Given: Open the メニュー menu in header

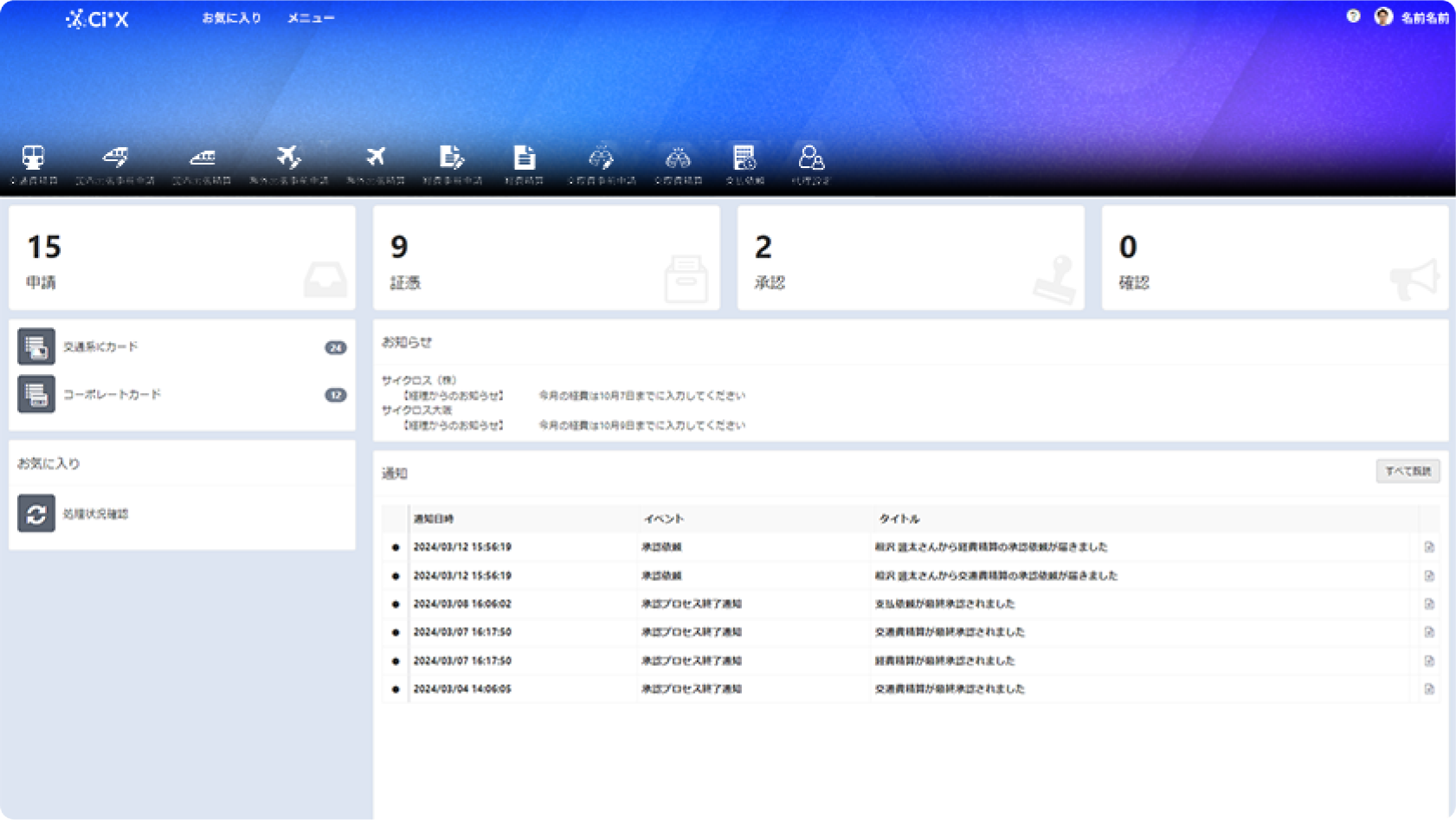Looking at the screenshot, I should 311,18.
